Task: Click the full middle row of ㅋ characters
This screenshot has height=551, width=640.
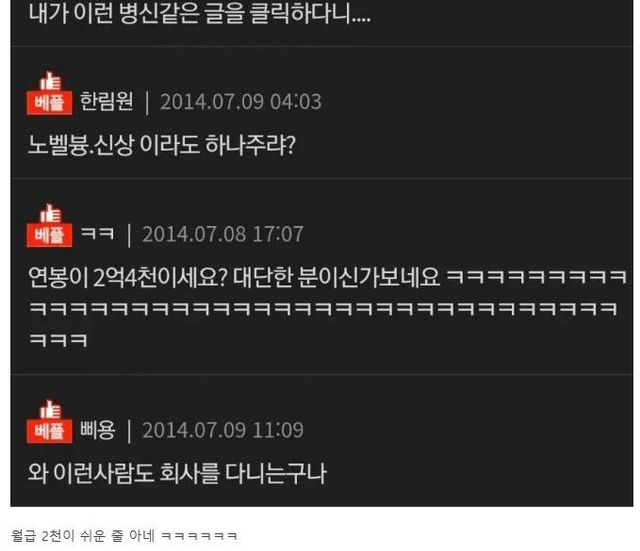Action: pos(323,309)
